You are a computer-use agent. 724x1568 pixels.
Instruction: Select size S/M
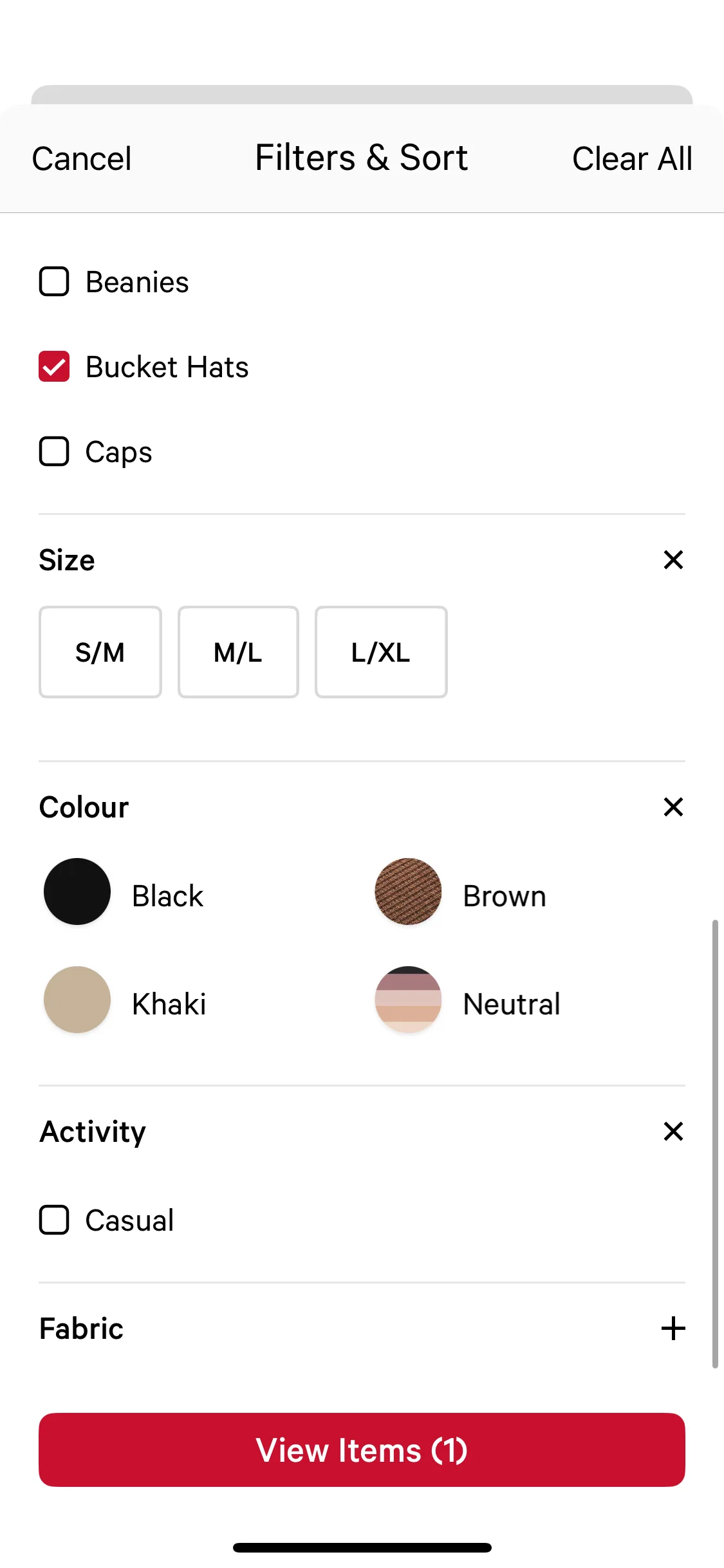(100, 652)
